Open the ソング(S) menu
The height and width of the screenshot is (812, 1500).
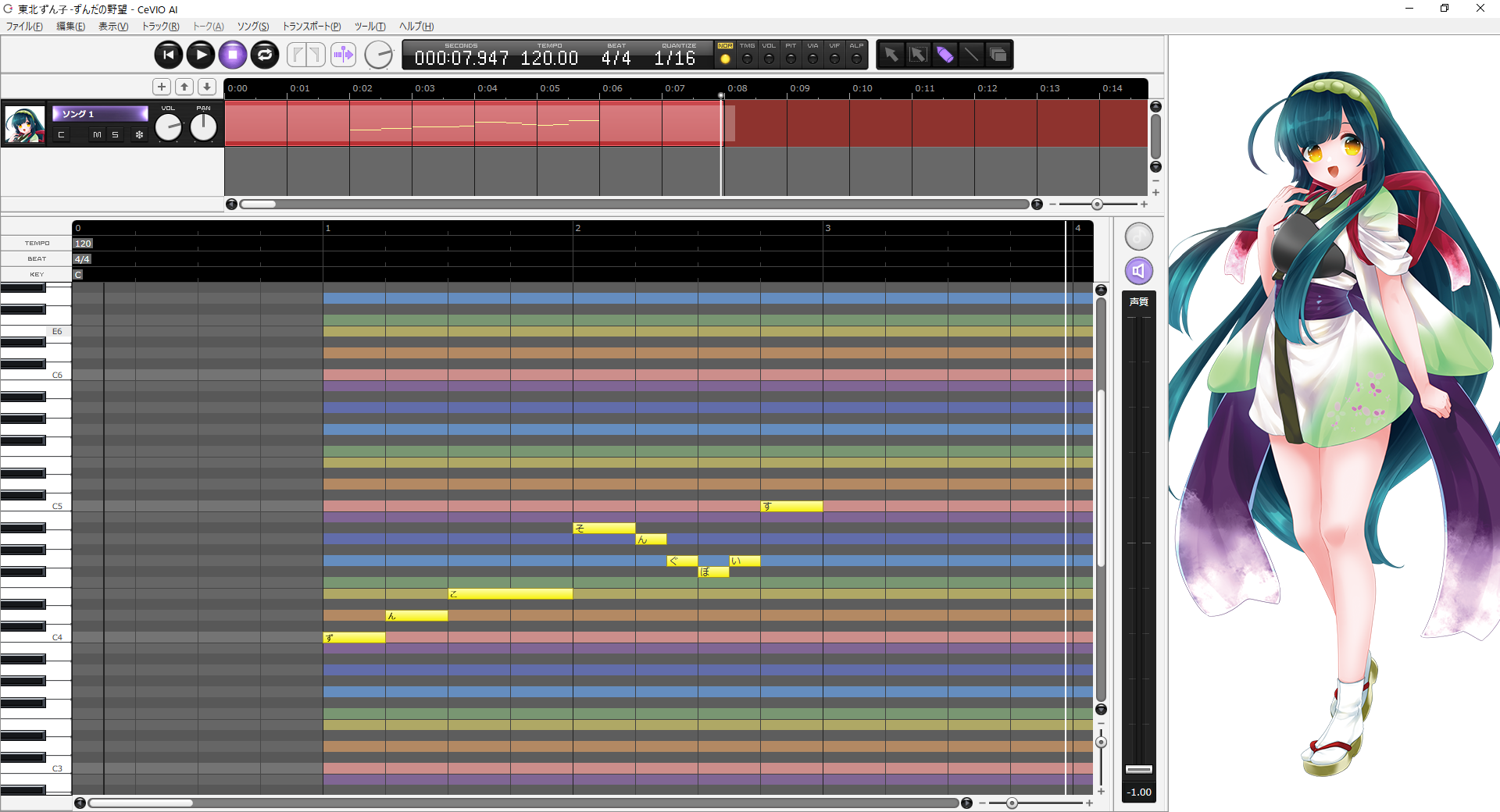[x=253, y=27]
